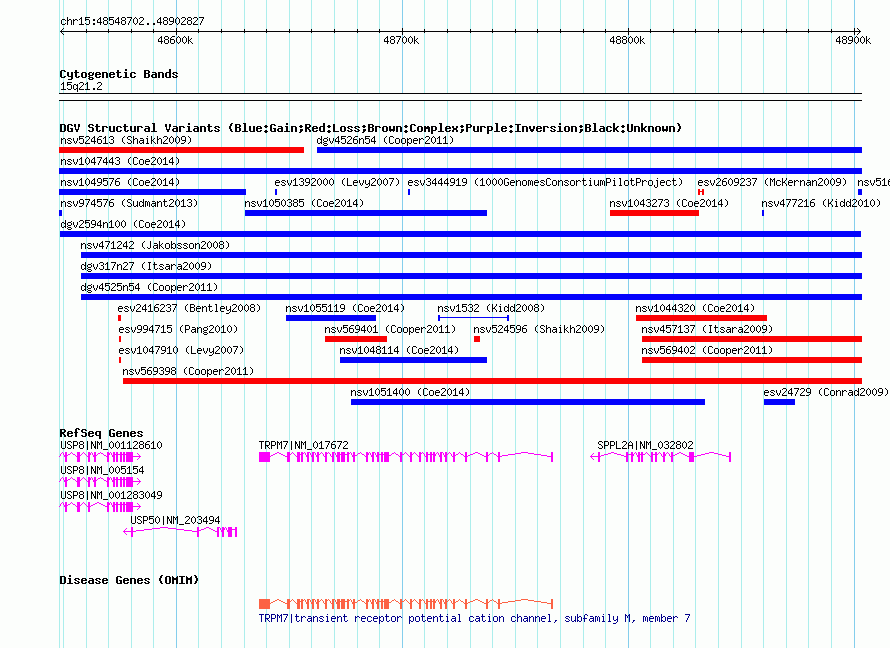Open TRPM7 transient receptor potential cation channel link
Image resolution: width=890 pixels, height=648 pixels.
475,618
